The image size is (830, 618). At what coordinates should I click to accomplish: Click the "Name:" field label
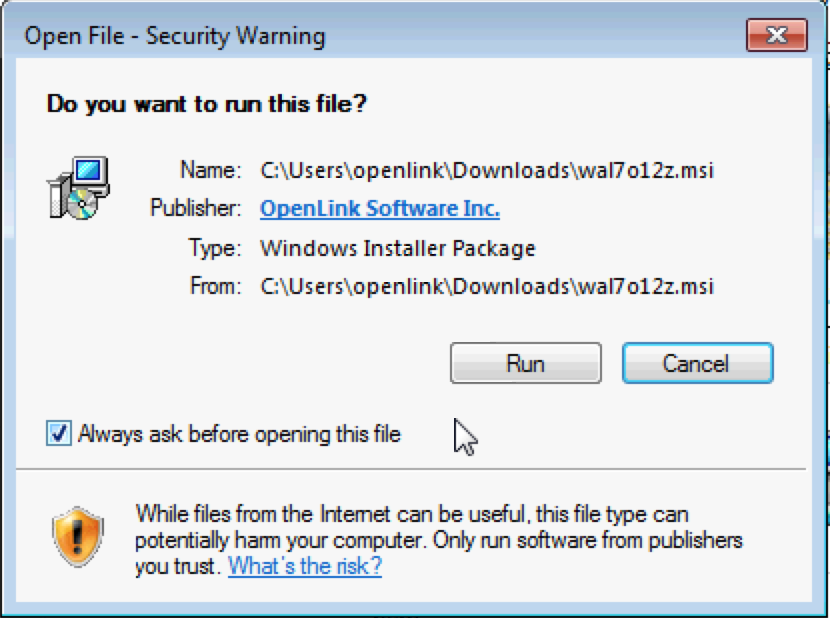(x=210, y=169)
